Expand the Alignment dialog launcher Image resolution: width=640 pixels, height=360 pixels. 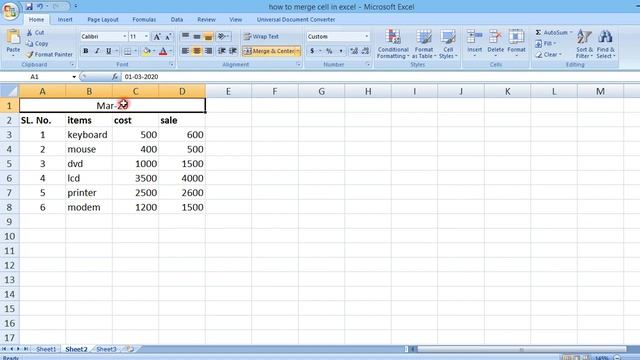pos(298,64)
